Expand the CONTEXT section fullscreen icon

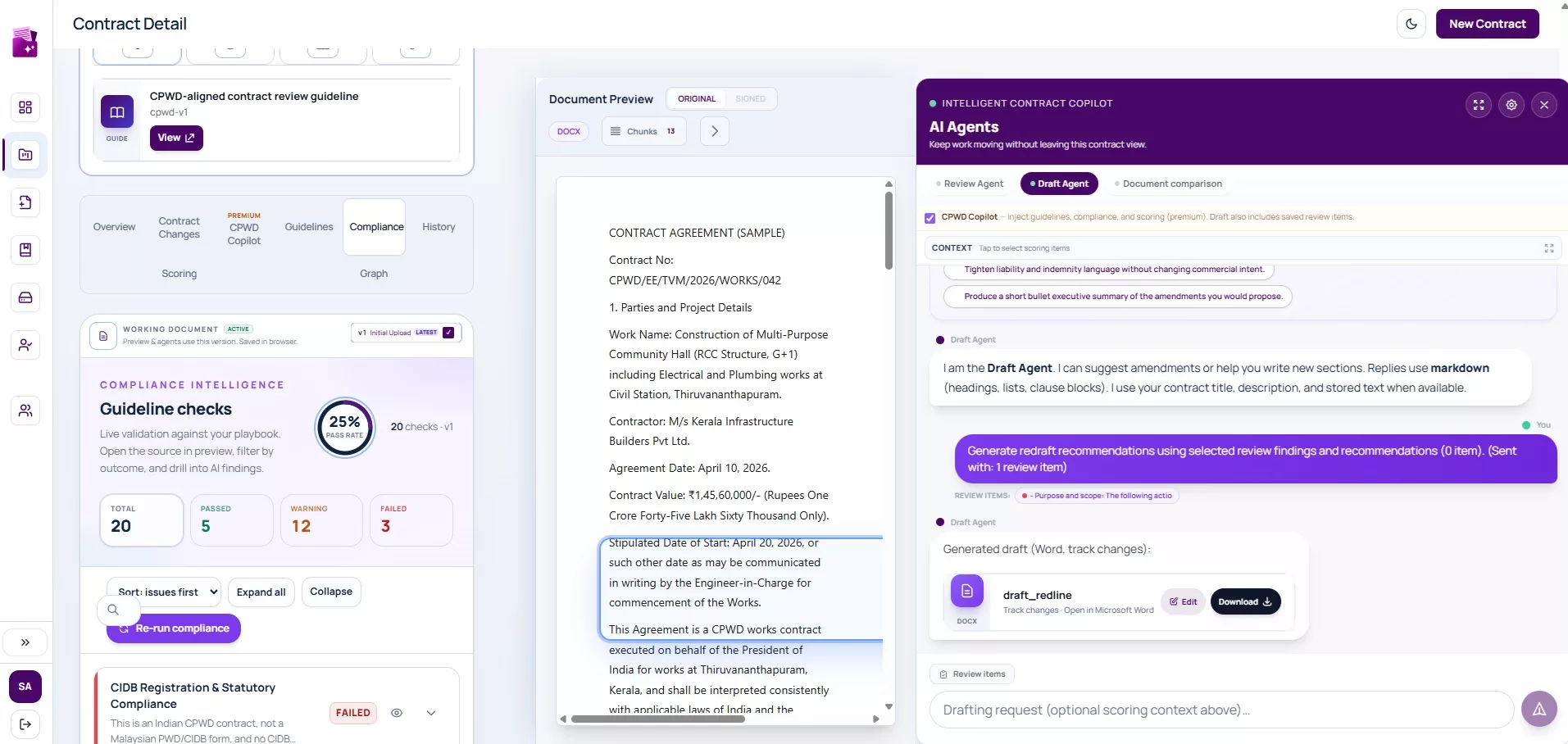tap(1549, 248)
